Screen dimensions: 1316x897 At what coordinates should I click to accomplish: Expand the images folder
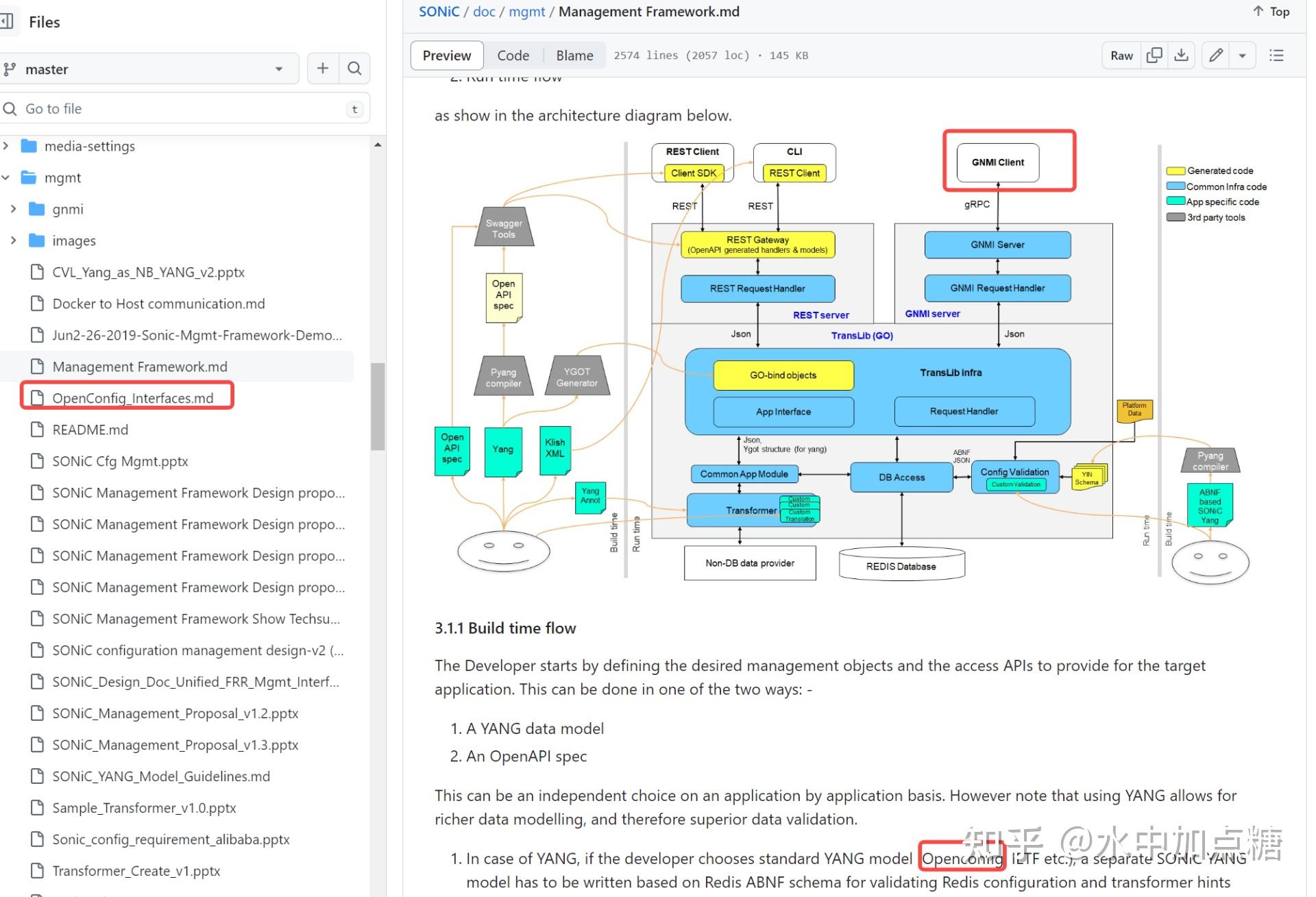[x=13, y=241]
